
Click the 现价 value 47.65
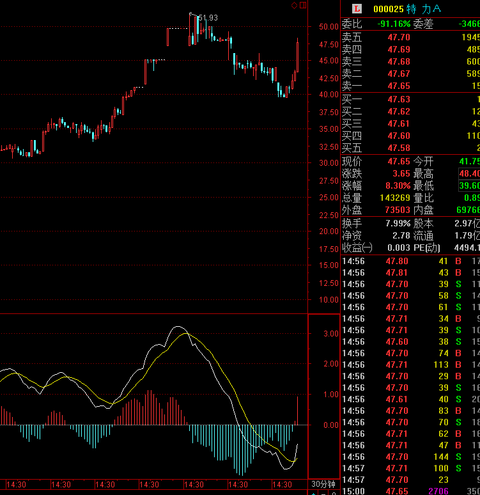(399, 162)
